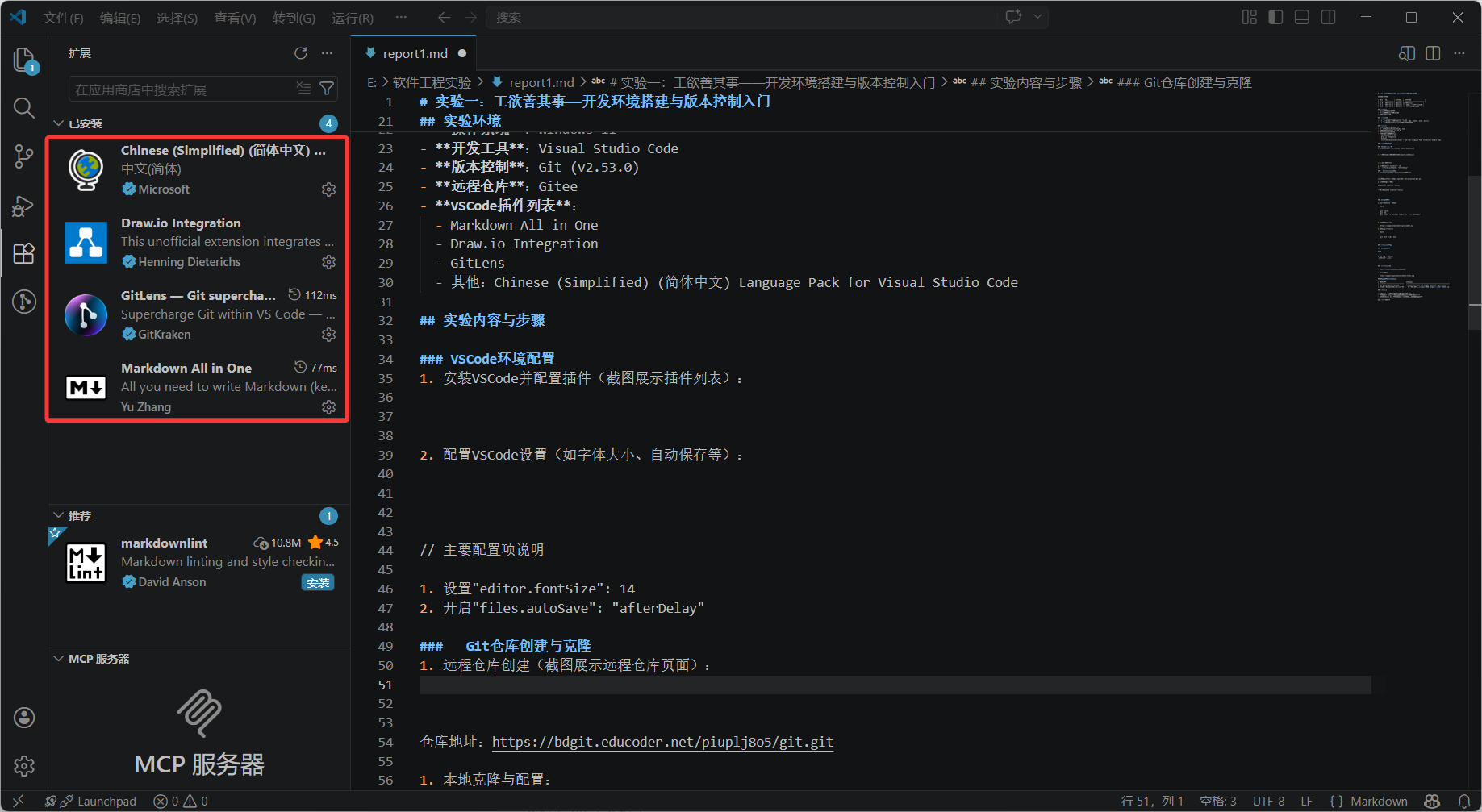
Task: Refresh the extensions list
Action: [301, 53]
